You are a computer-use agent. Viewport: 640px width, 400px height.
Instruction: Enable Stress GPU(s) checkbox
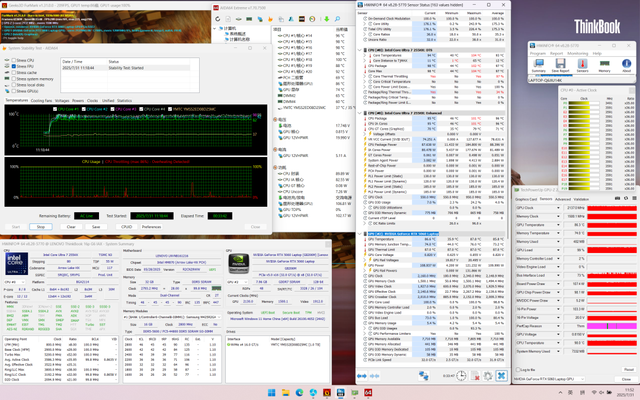click(x=14, y=91)
